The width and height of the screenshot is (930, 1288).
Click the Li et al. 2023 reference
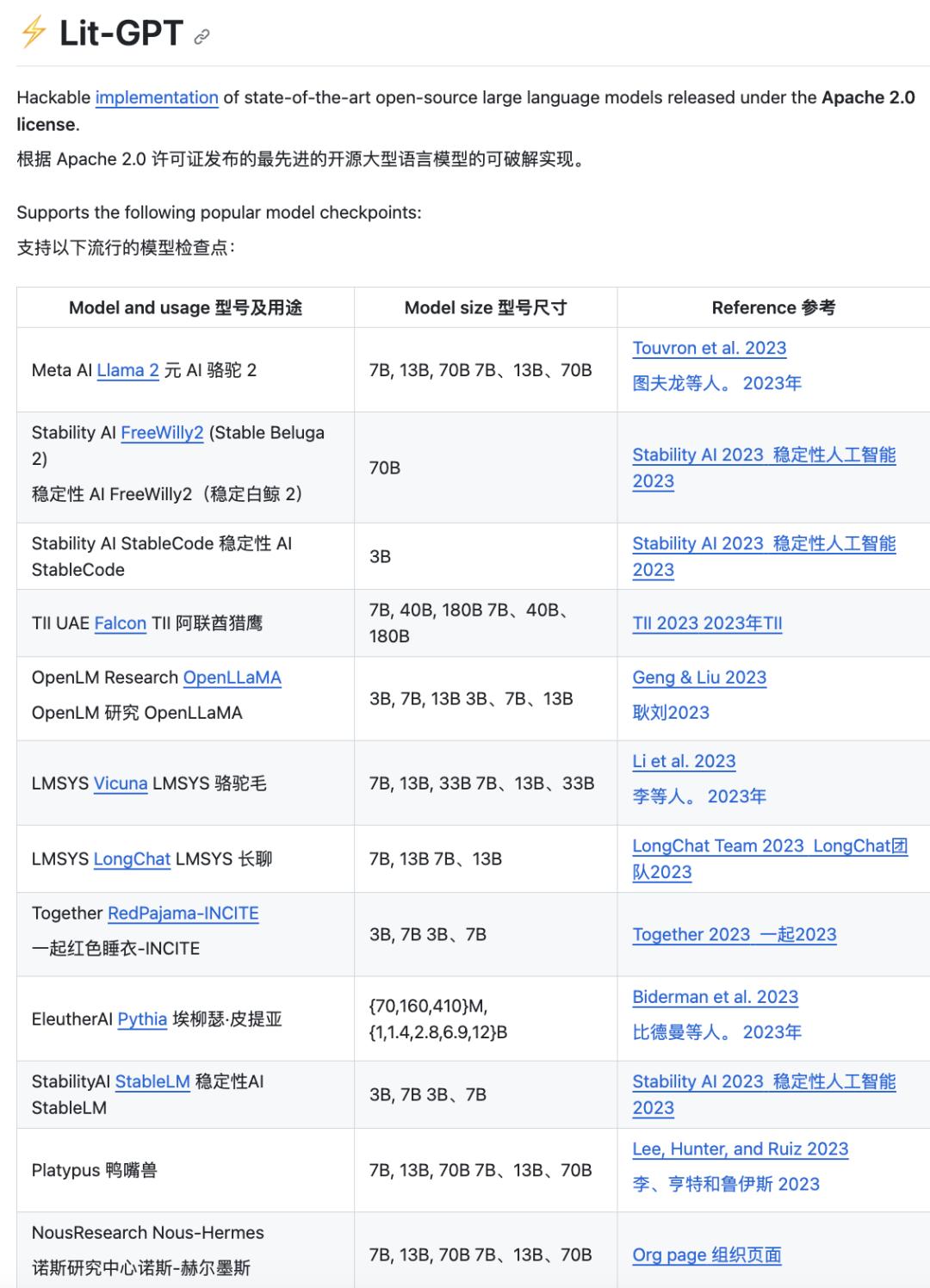click(x=684, y=761)
